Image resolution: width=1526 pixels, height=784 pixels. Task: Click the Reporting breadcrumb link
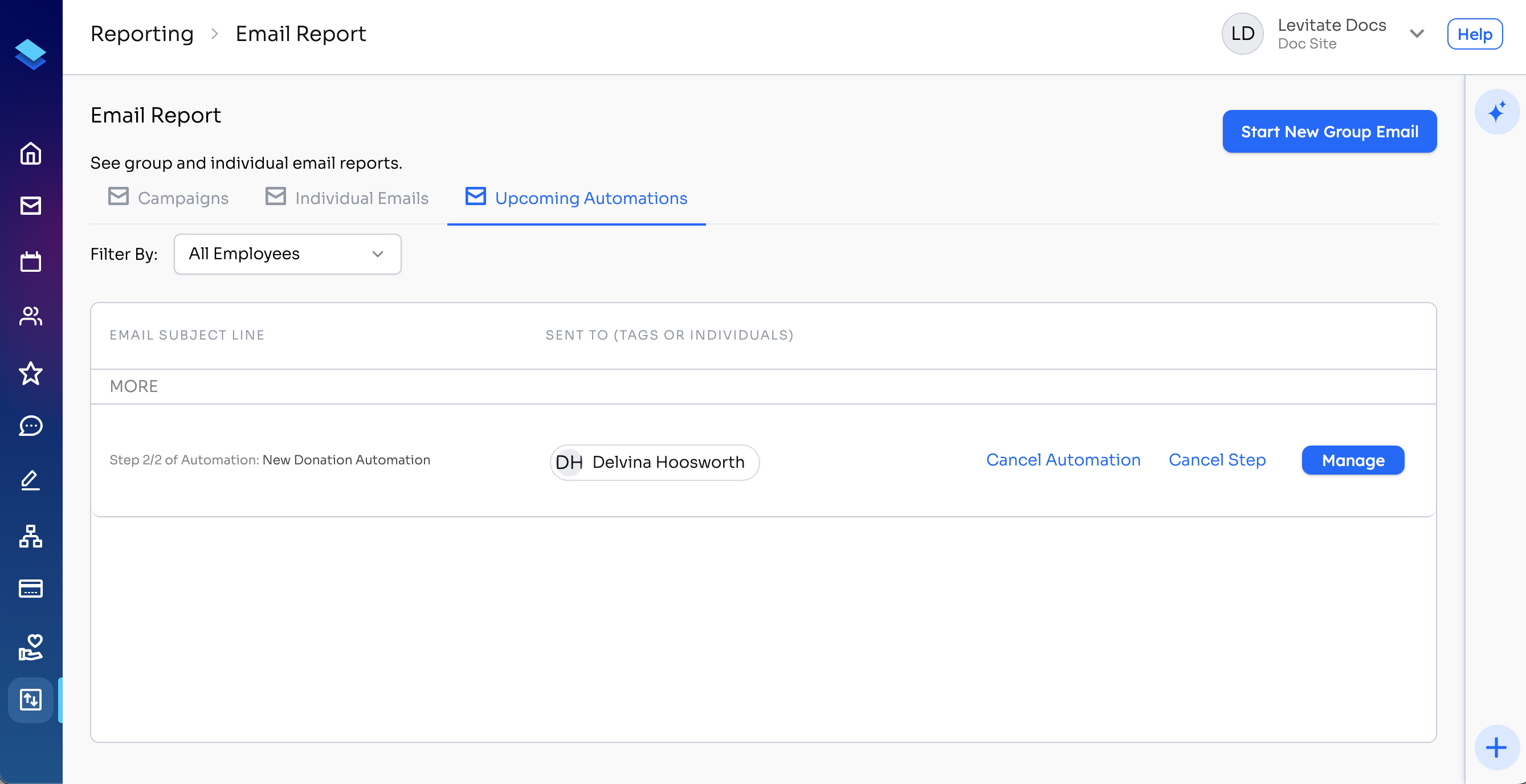(x=142, y=34)
